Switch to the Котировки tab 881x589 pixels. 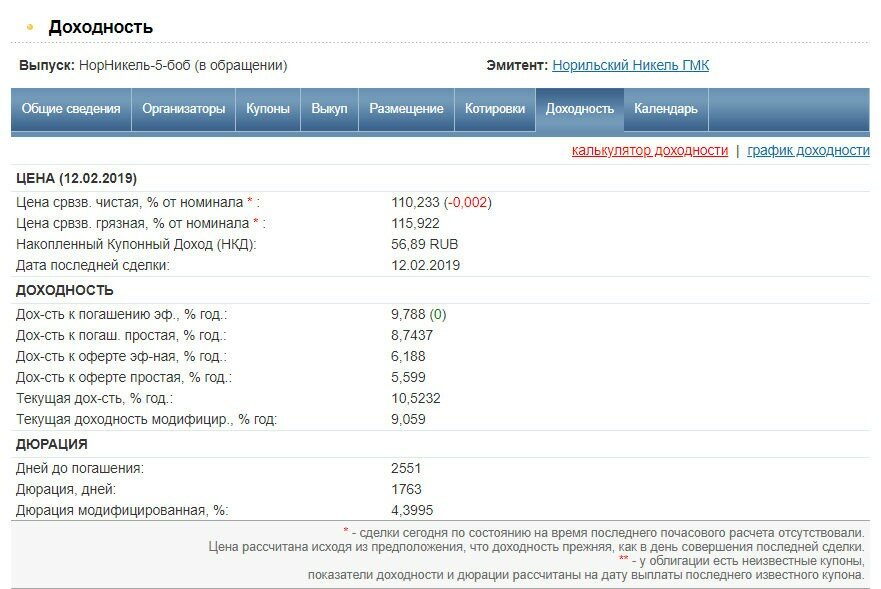click(495, 109)
